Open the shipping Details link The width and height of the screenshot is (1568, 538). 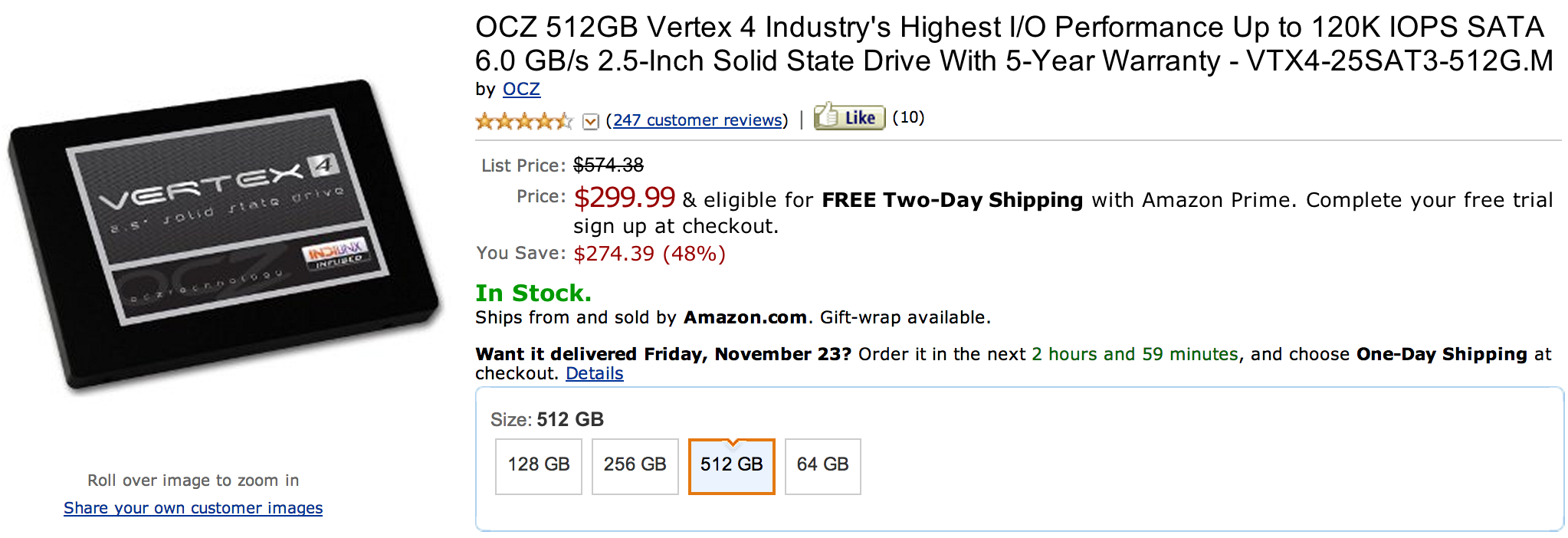tap(594, 373)
